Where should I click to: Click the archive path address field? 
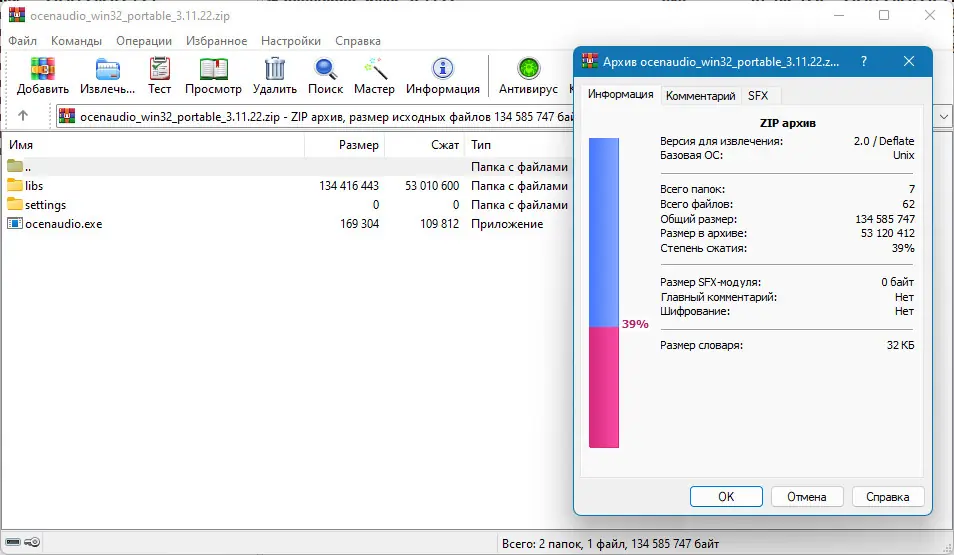316,116
